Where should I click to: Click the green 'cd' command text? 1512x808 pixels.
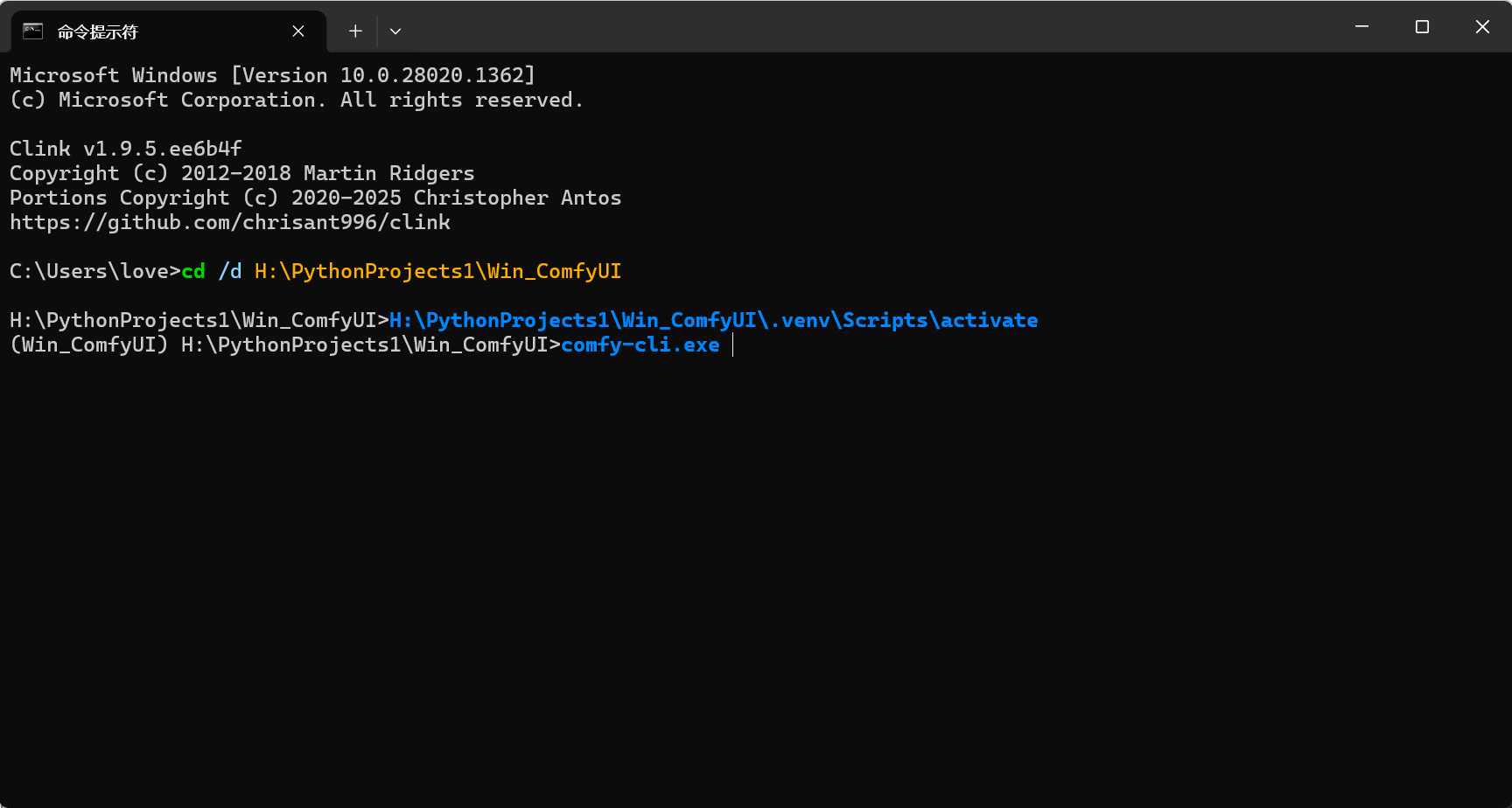[x=193, y=271]
